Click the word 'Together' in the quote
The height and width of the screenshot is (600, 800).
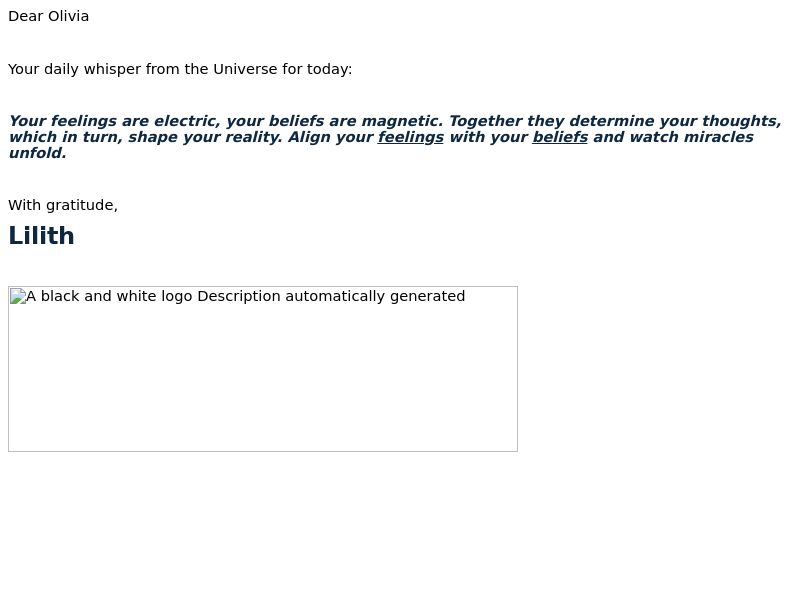[x=485, y=121]
